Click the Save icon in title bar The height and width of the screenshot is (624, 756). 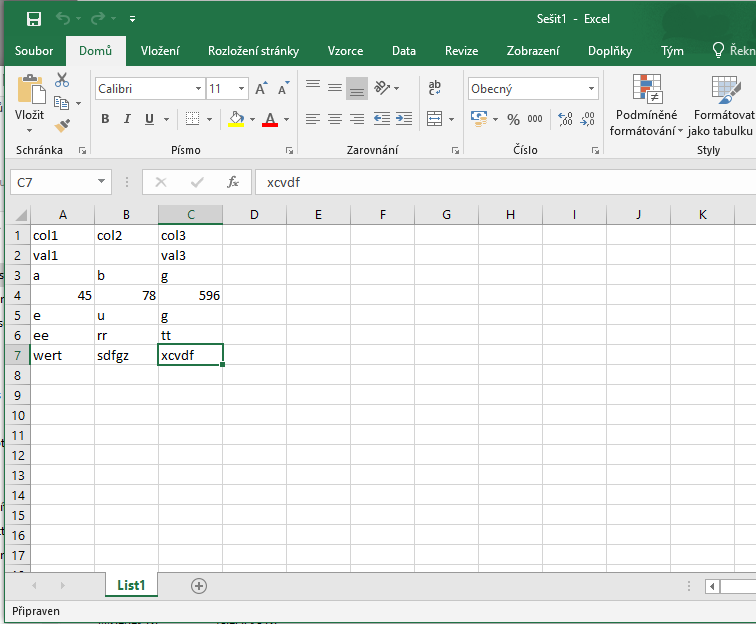[x=34, y=19]
